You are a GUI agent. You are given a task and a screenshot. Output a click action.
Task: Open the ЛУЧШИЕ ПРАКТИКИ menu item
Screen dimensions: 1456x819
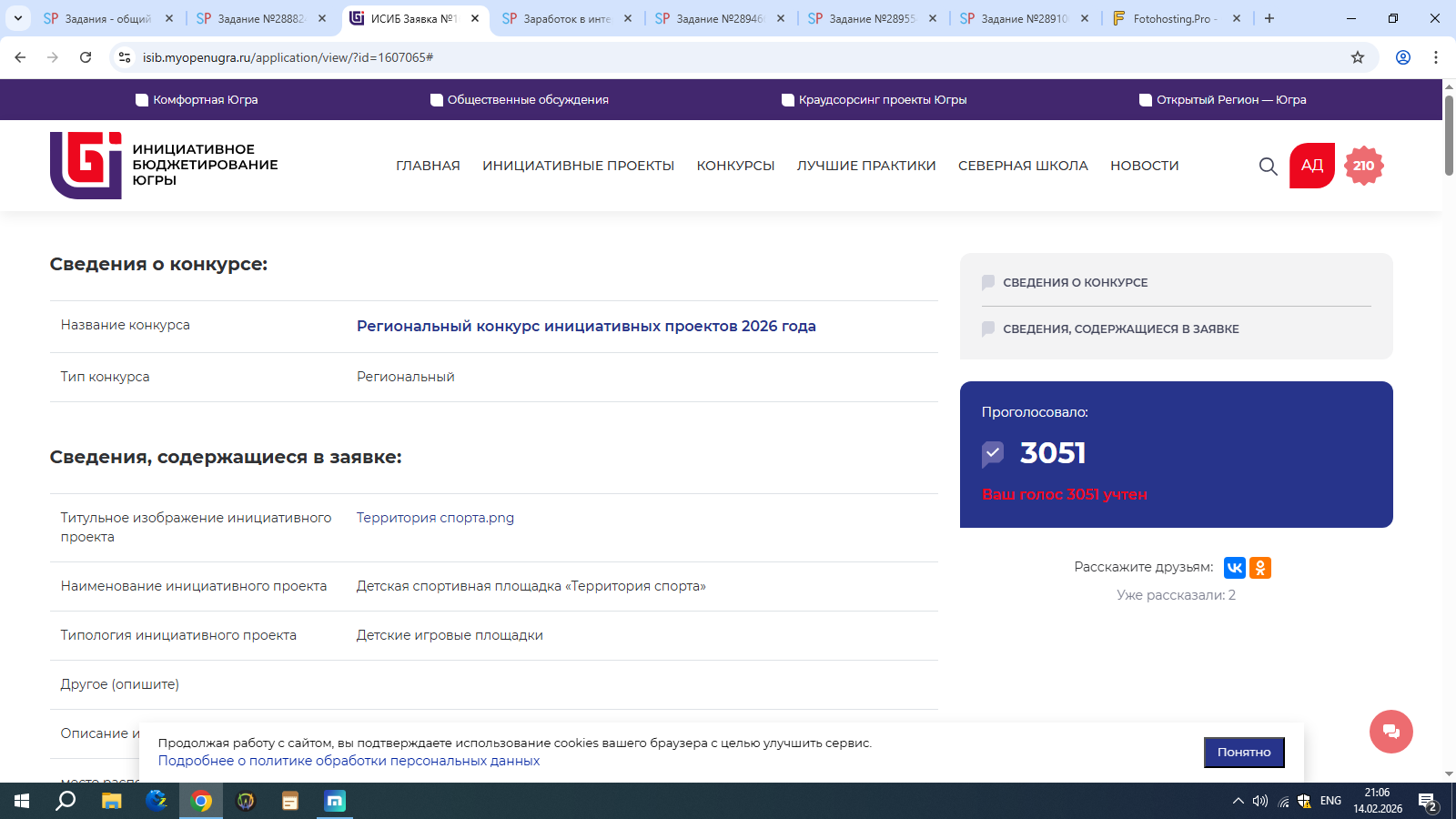[x=866, y=166]
